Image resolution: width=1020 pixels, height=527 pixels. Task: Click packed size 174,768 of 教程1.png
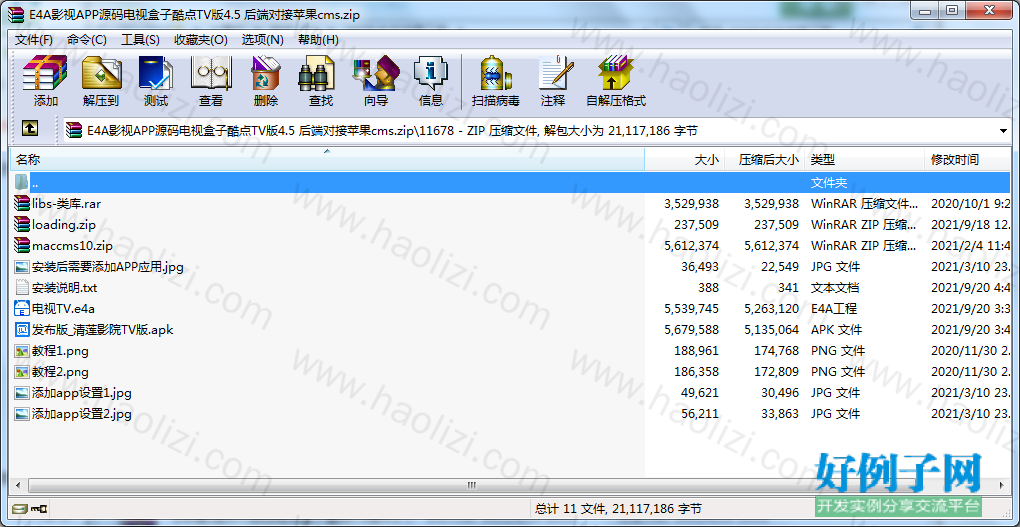coord(774,351)
